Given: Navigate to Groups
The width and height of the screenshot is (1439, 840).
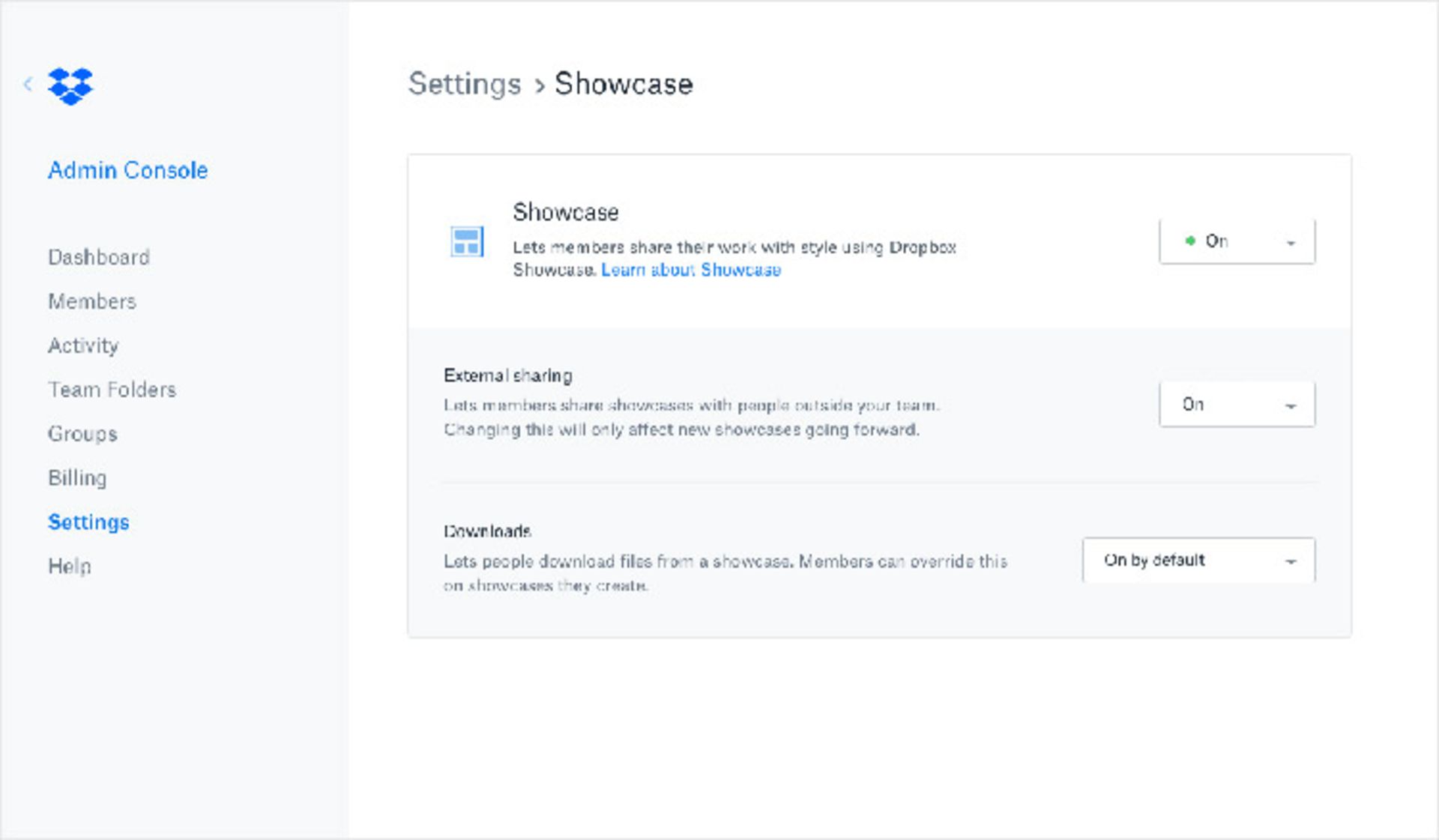Looking at the screenshot, I should coord(82,434).
